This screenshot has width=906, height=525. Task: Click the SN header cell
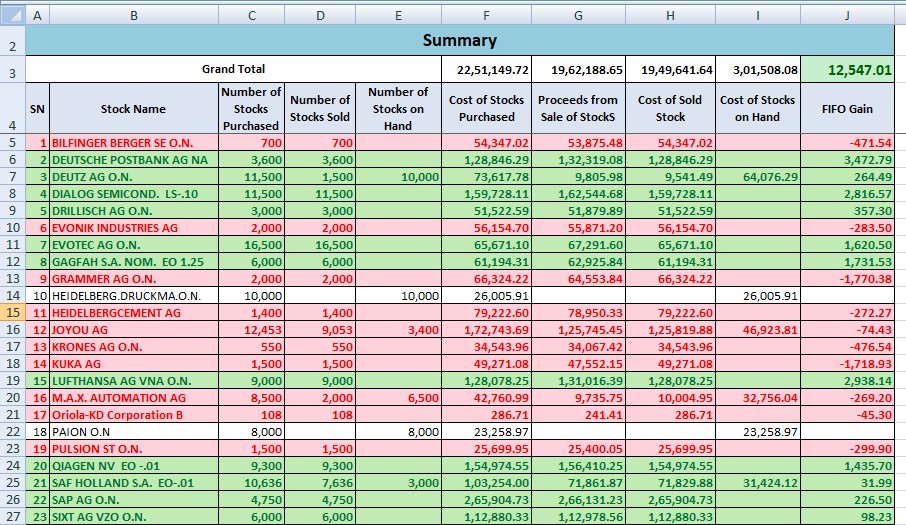pyautogui.click(x=38, y=109)
